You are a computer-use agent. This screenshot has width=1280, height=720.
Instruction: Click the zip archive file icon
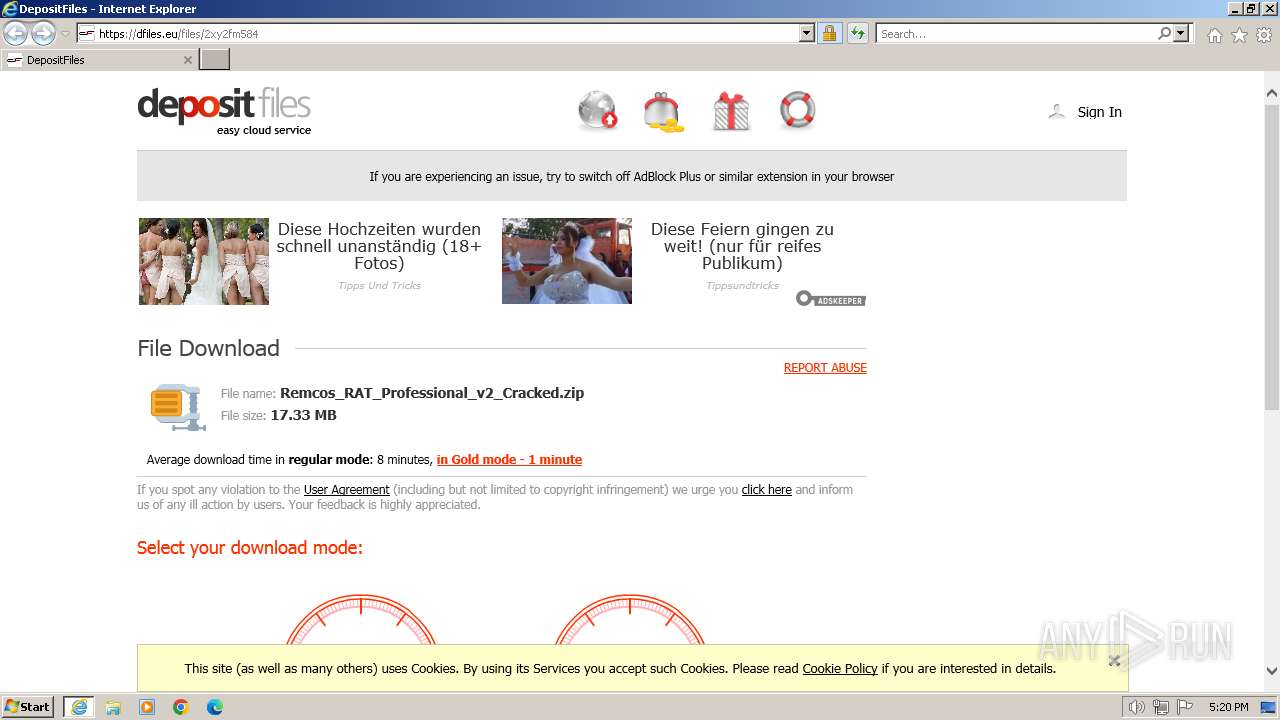click(x=178, y=406)
